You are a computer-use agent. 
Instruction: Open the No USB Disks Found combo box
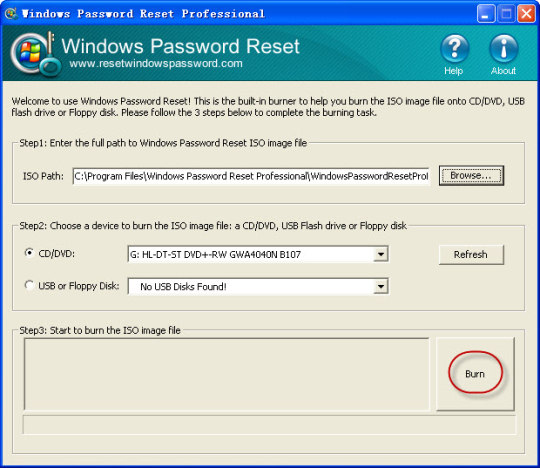pyautogui.click(x=258, y=286)
